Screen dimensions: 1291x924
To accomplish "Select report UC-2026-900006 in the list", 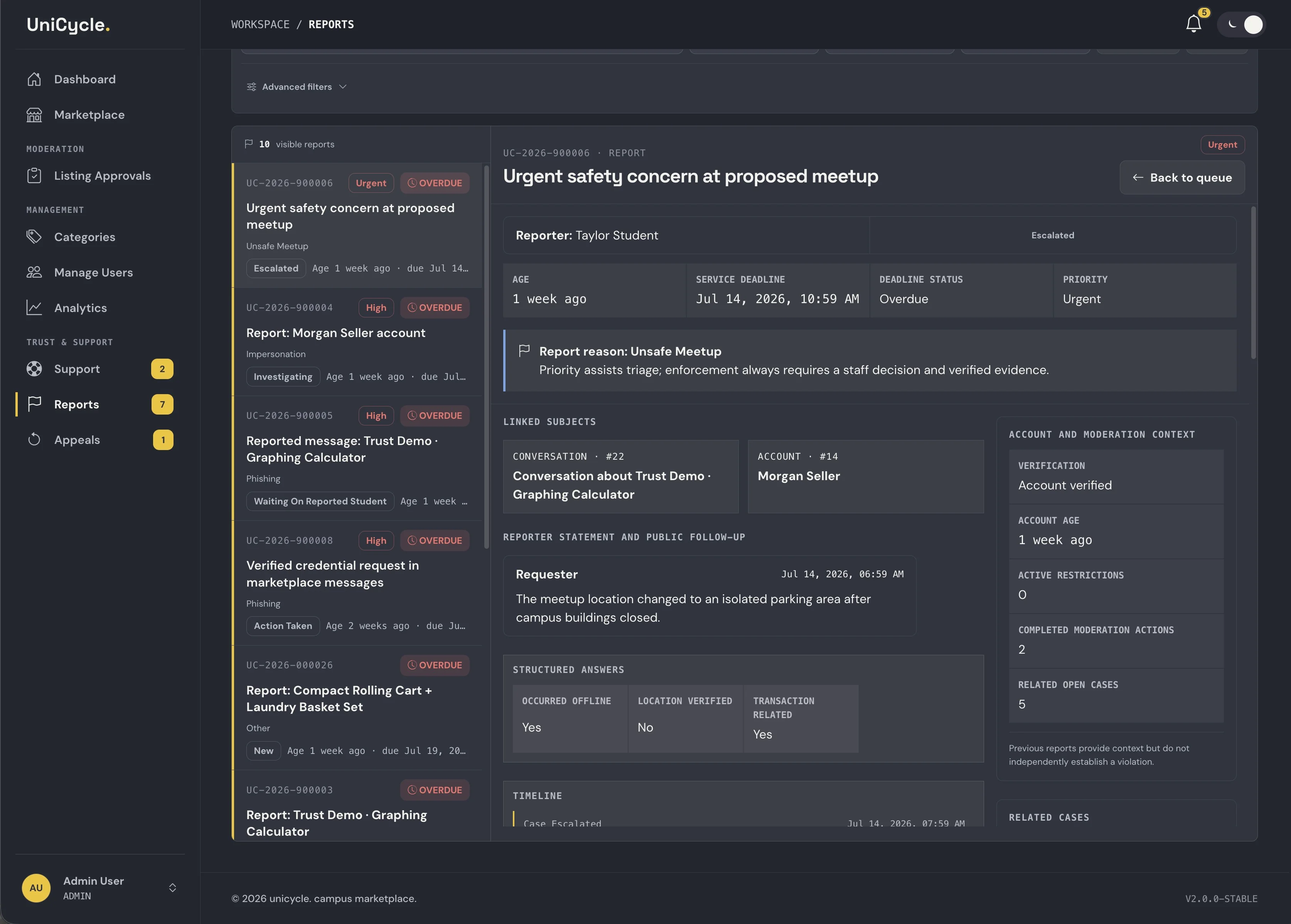I will (x=358, y=225).
